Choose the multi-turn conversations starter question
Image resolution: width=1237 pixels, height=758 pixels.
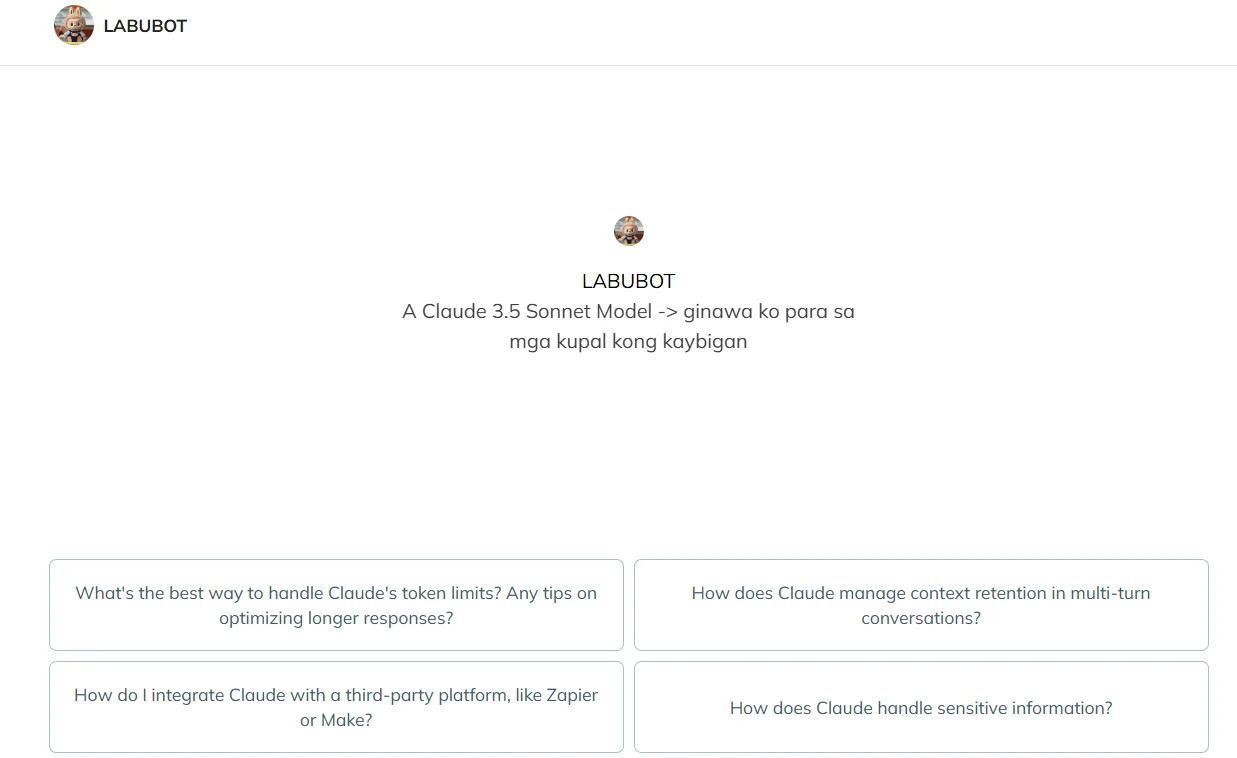point(921,605)
